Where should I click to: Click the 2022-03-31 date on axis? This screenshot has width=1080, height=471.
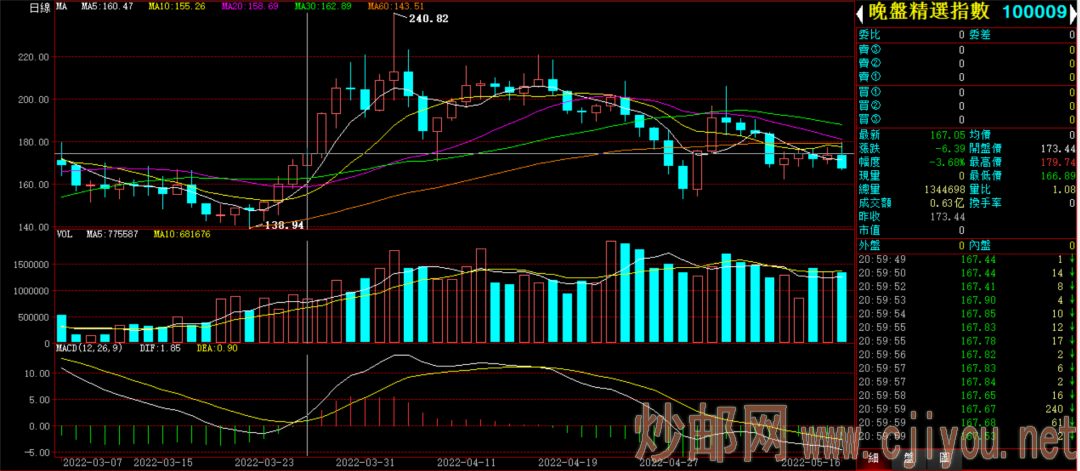point(362,463)
